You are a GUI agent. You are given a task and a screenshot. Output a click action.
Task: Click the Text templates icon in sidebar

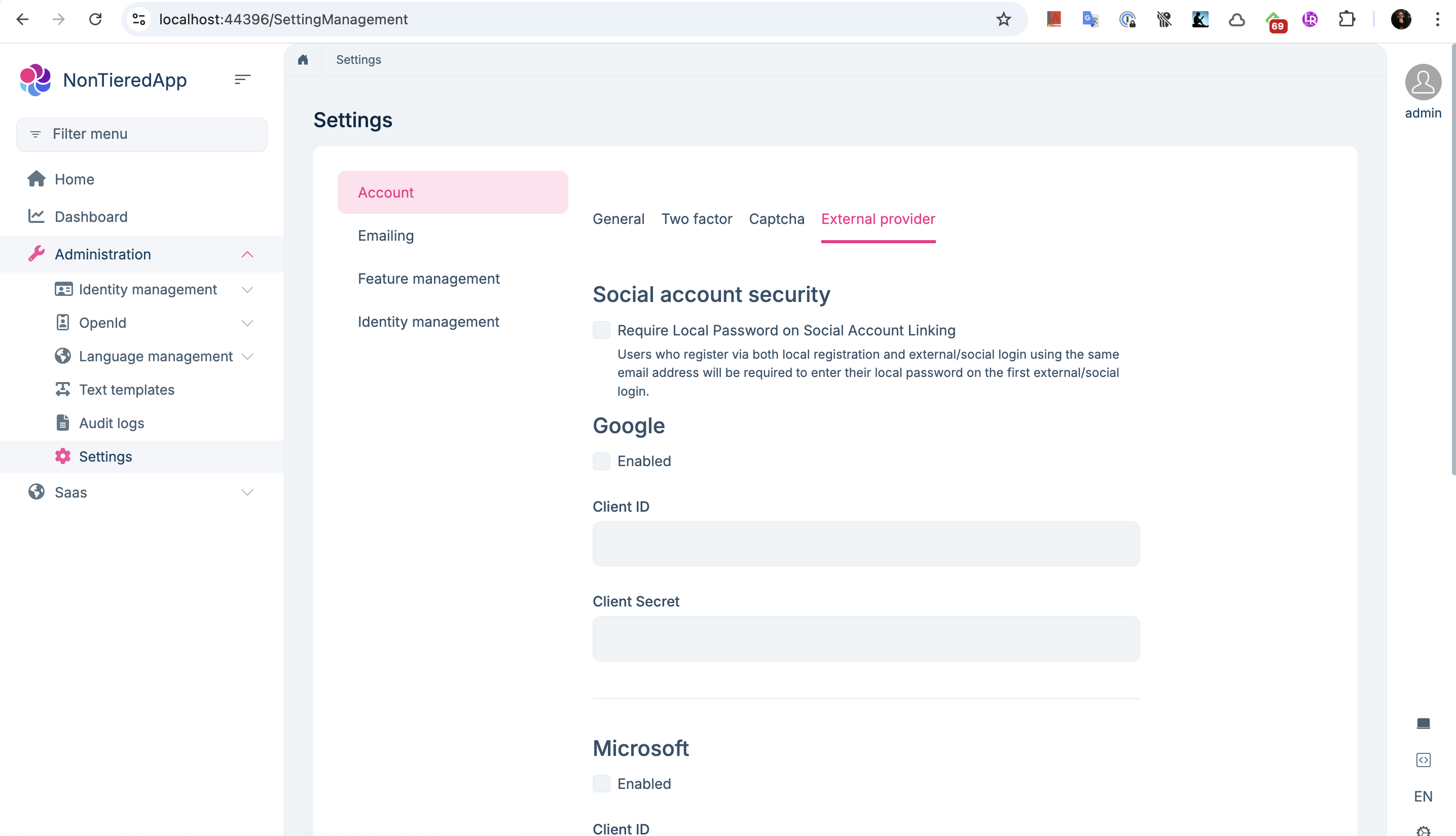pos(62,390)
